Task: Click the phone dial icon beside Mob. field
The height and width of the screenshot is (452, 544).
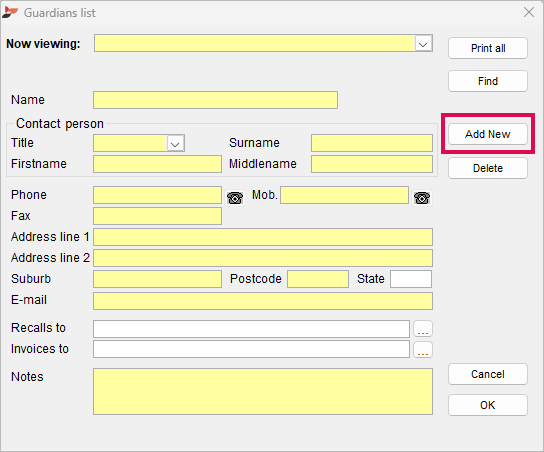Action: tap(422, 198)
